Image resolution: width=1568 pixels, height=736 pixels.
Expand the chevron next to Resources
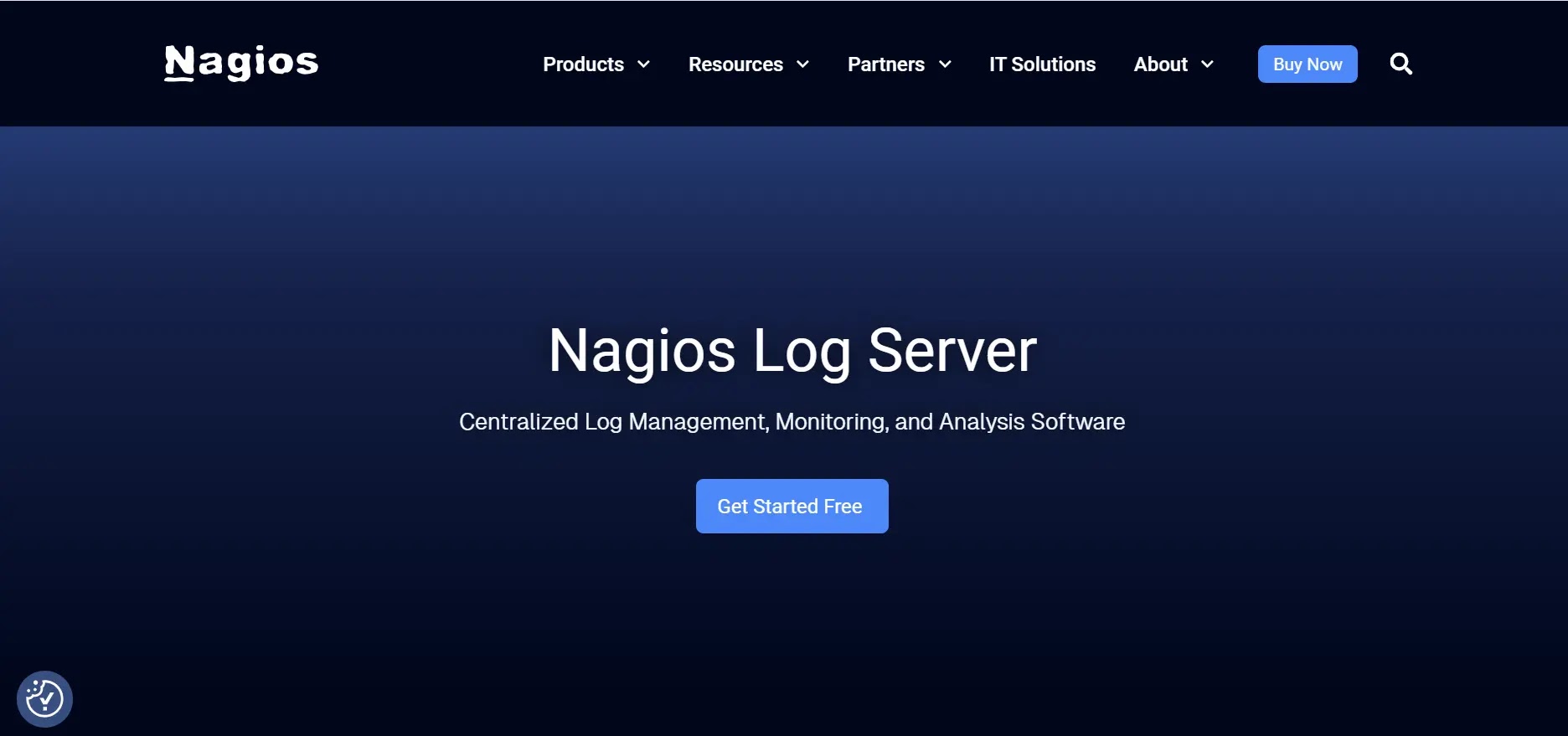[x=802, y=64]
